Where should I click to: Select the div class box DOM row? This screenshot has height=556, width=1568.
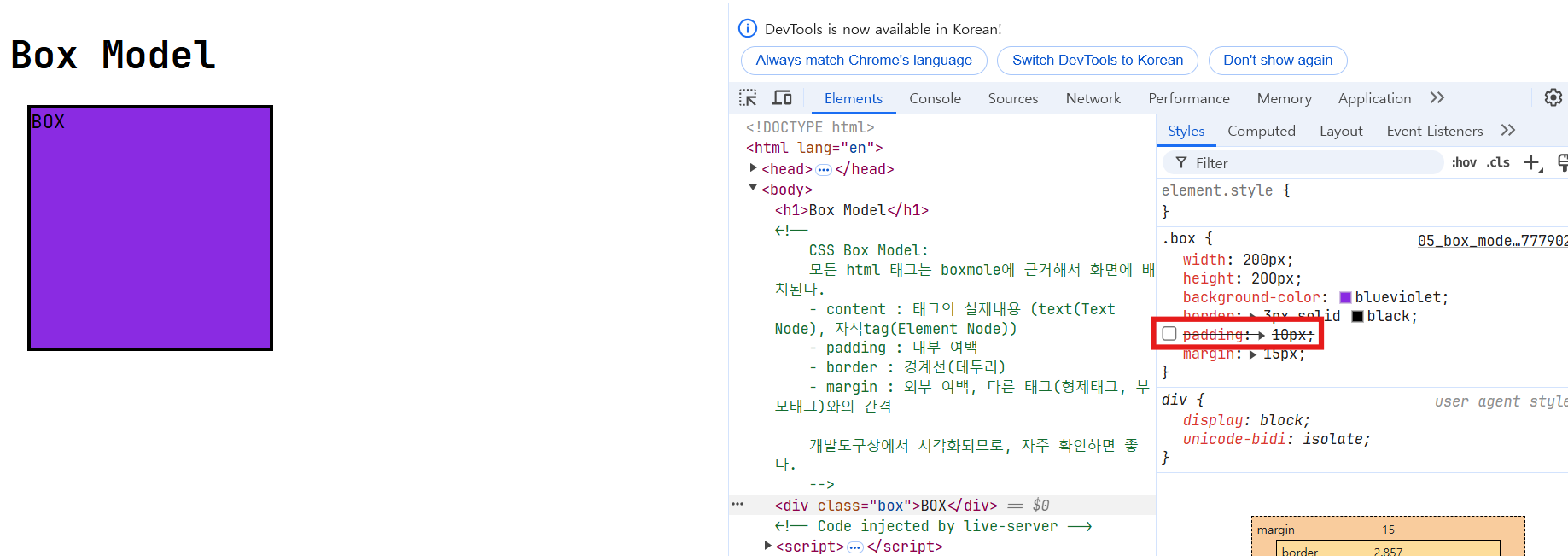[x=942, y=506]
